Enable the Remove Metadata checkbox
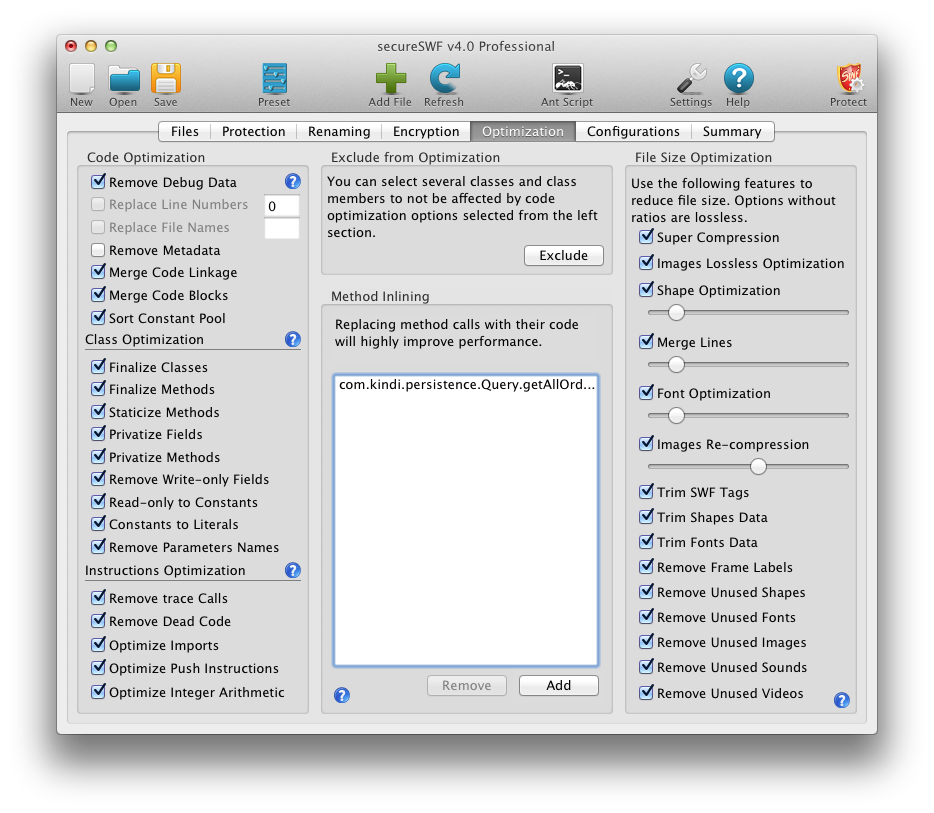934x813 pixels. 98,250
